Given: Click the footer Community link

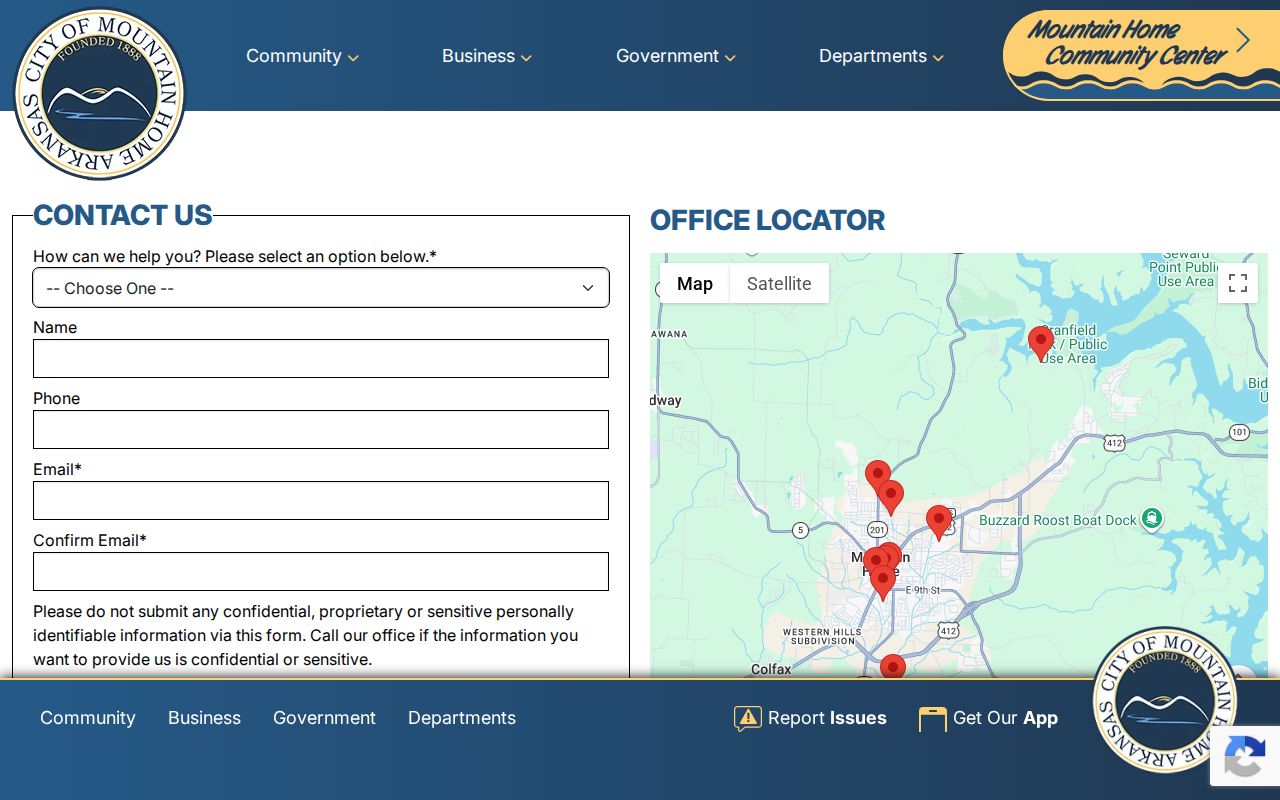Looking at the screenshot, I should (x=88, y=718).
